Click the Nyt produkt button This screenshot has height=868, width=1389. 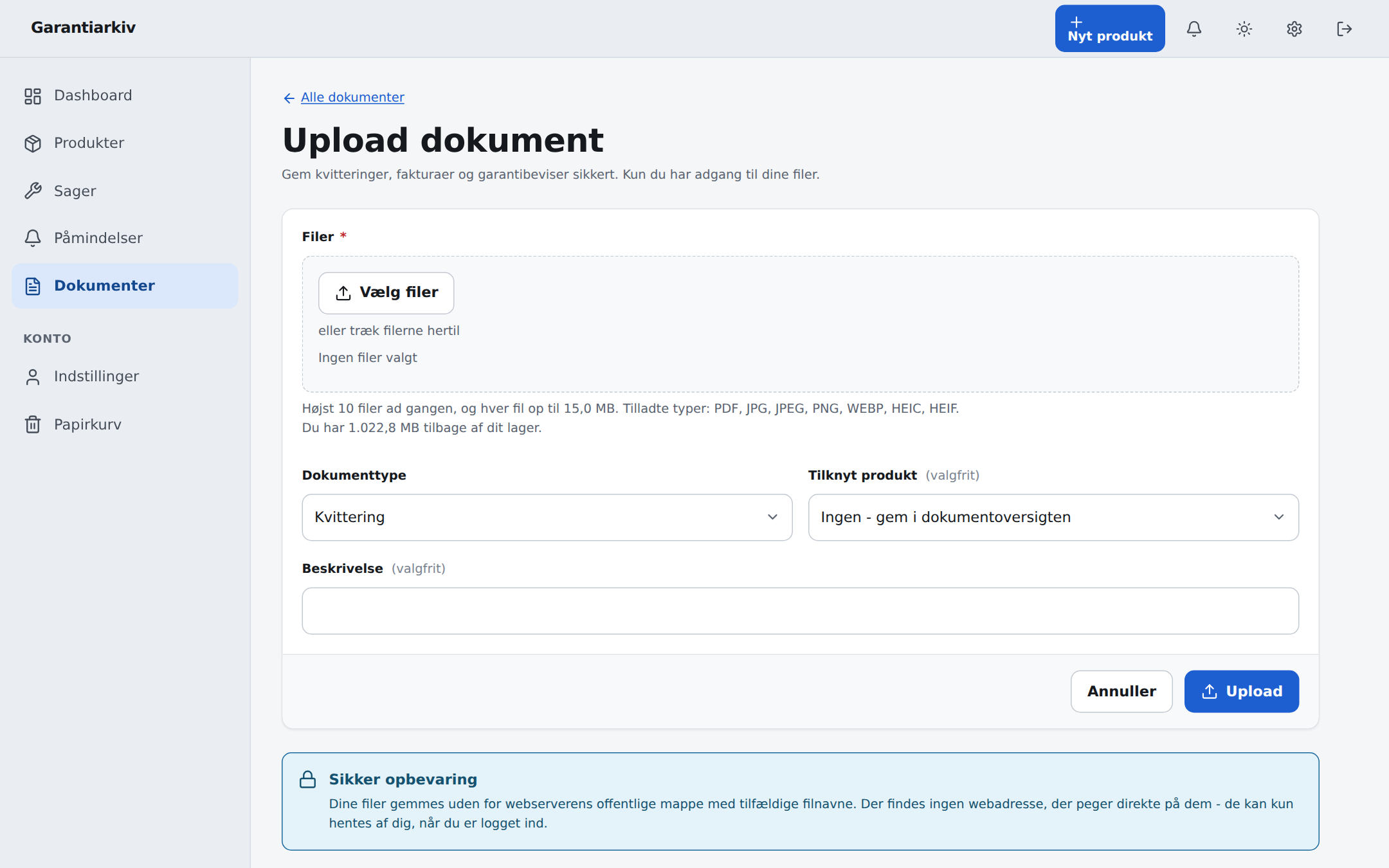click(1110, 28)
